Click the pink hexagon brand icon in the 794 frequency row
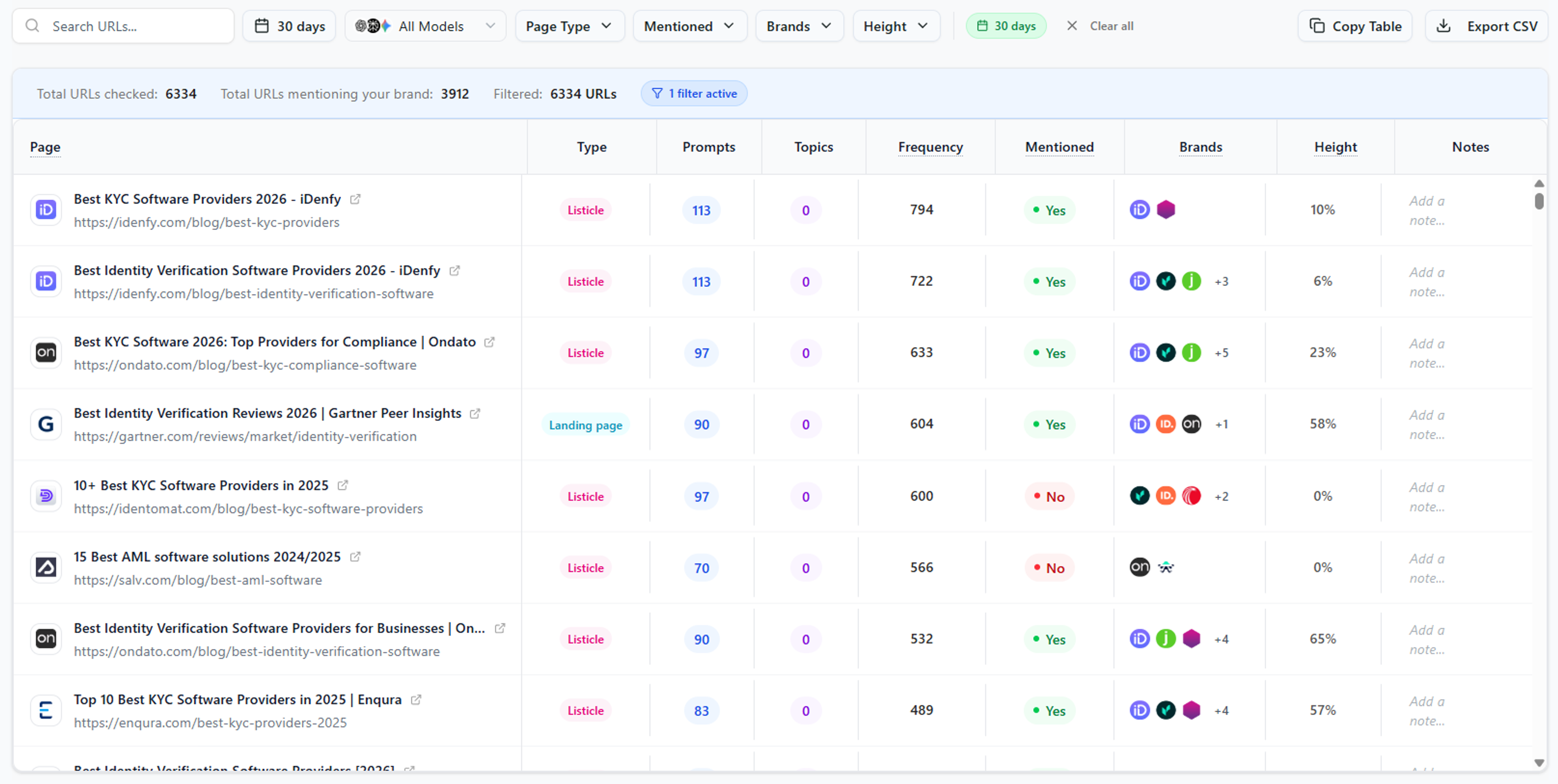This screenshot has width=1558, height=784. pos(1166,210)
